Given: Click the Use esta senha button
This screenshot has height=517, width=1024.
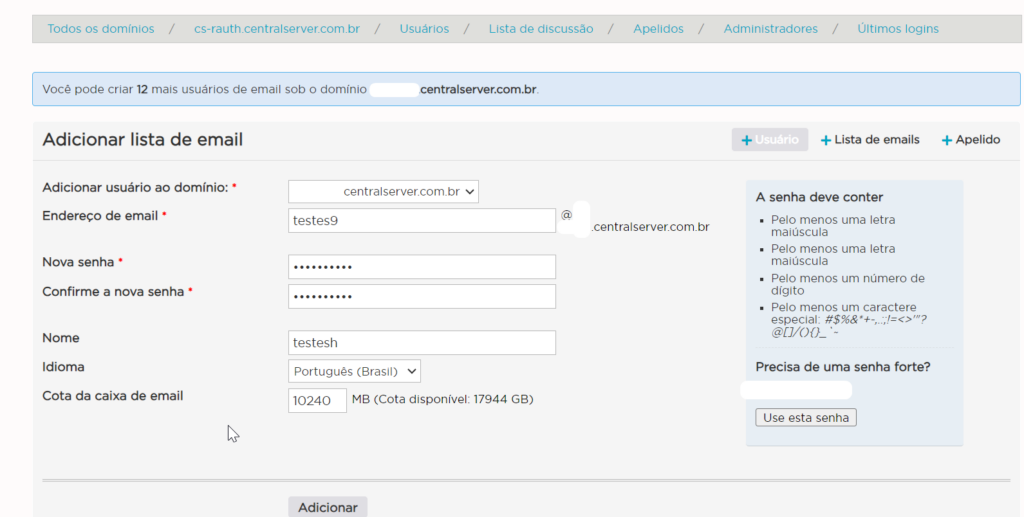Looking at the screenshot, I should point(805,418).
